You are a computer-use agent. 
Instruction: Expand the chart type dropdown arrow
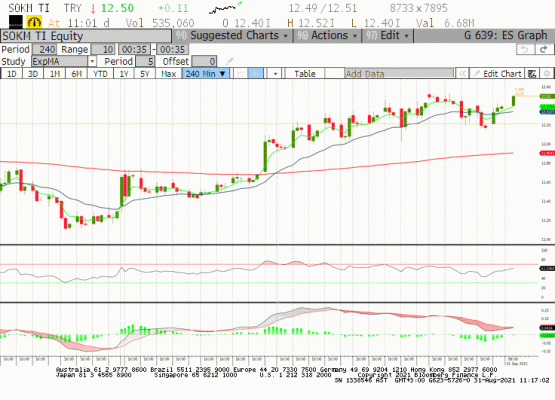(x=274, y=74)
